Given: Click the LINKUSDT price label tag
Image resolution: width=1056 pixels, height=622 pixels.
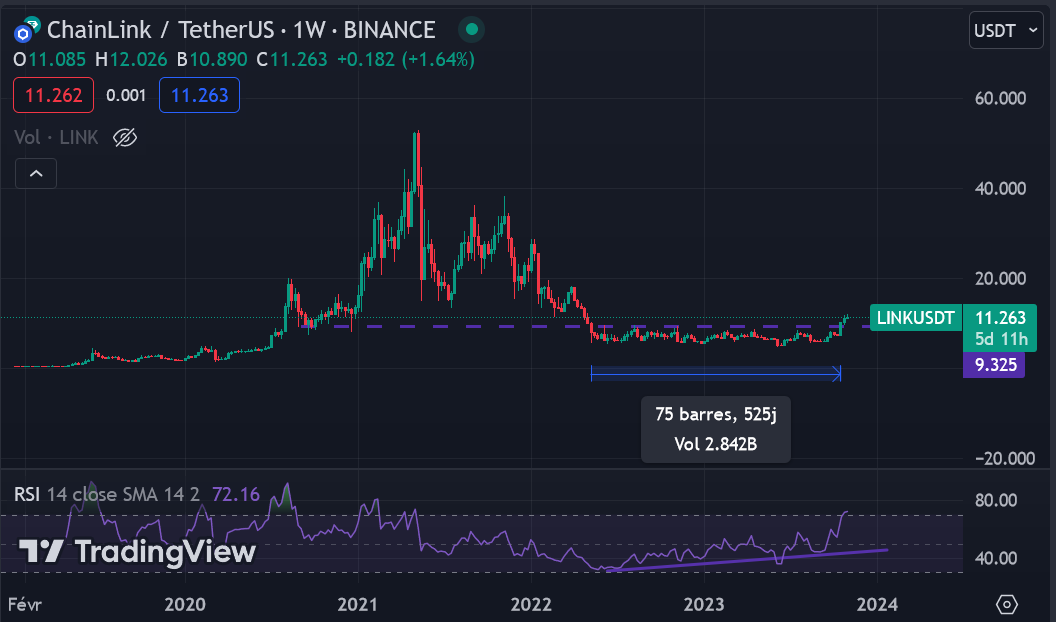Looking at the screenshot, I should [915, 318].
